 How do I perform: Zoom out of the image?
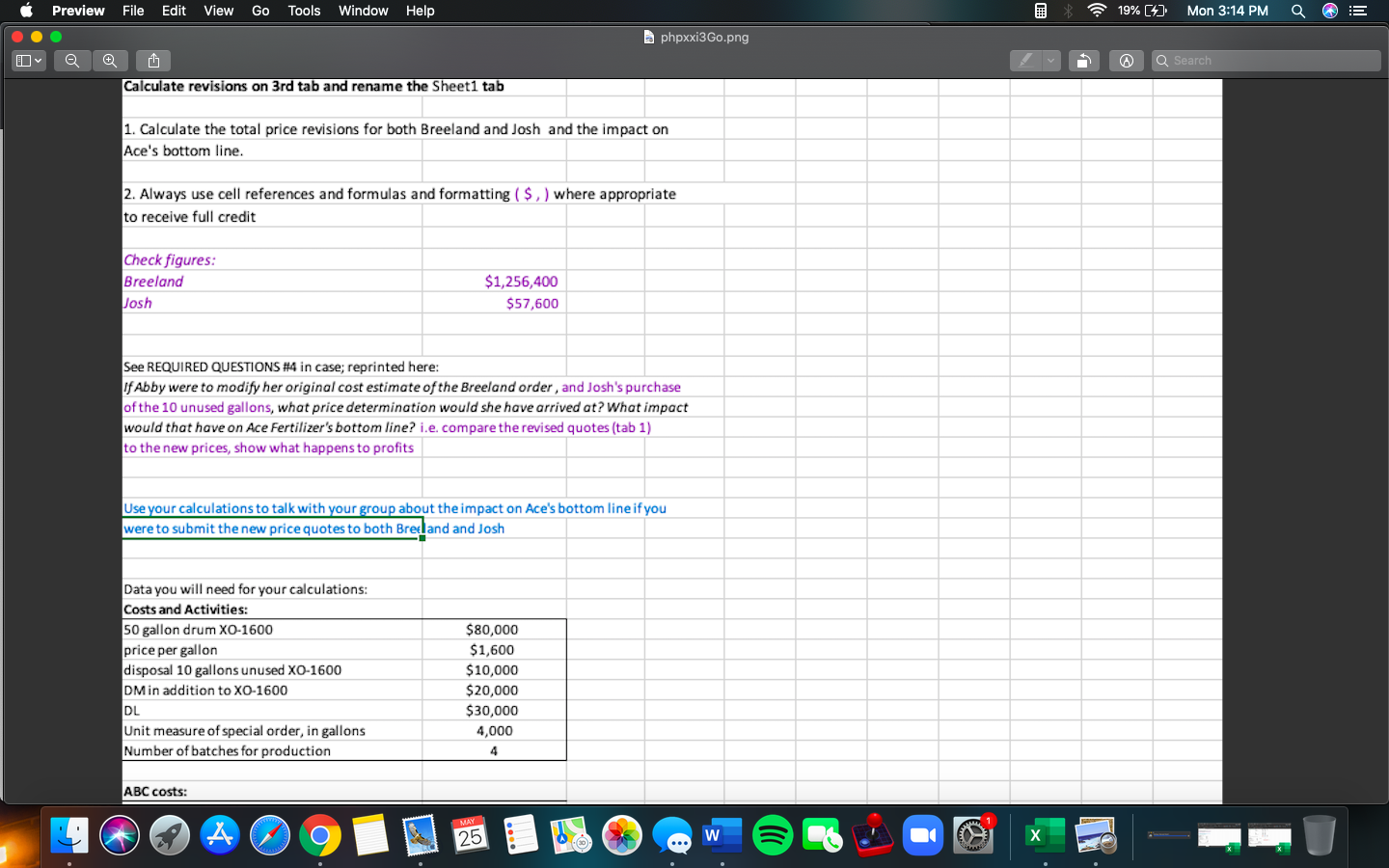[71, 60]
